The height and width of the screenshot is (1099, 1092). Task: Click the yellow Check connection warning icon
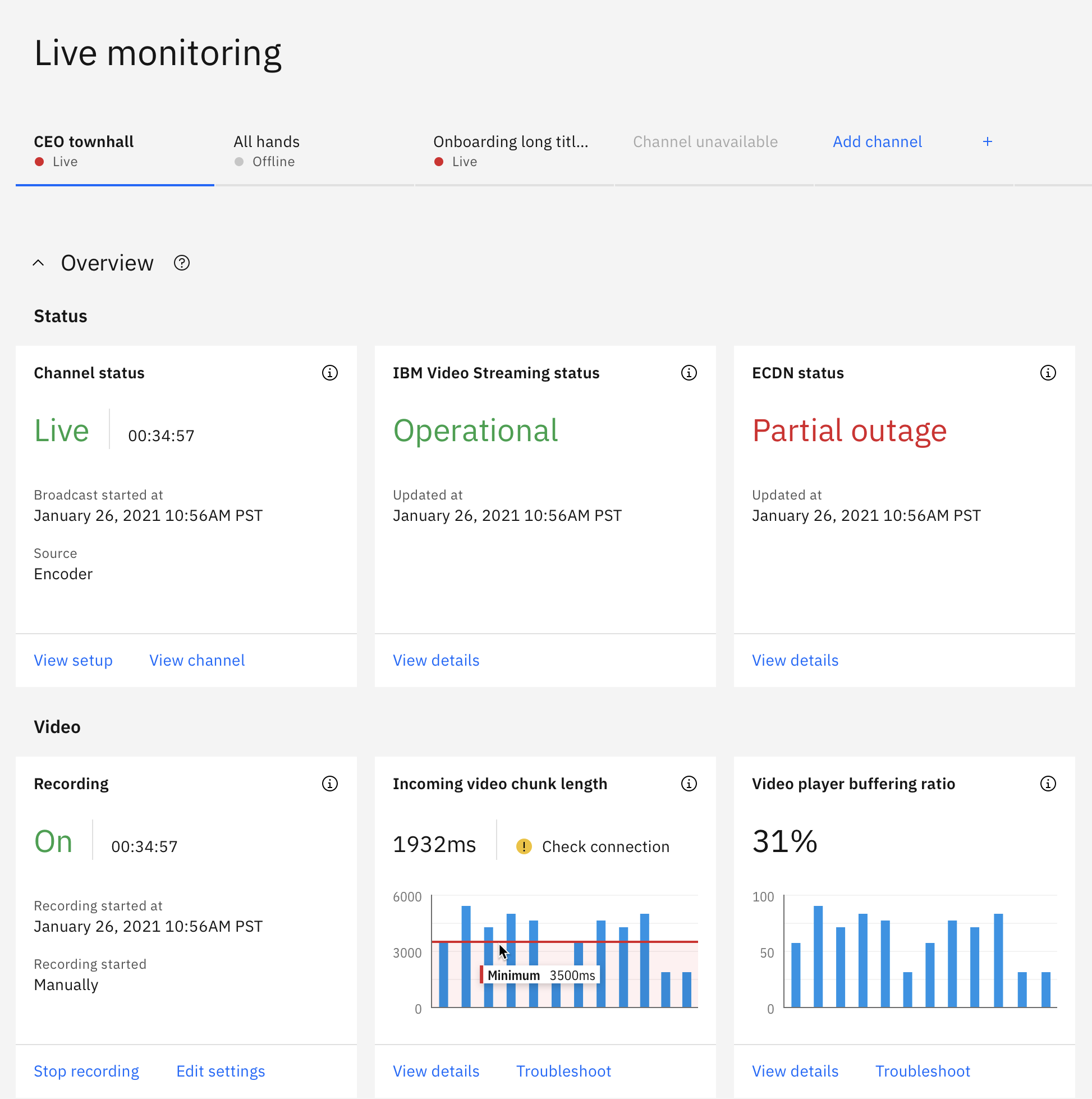tap(523, 846)
